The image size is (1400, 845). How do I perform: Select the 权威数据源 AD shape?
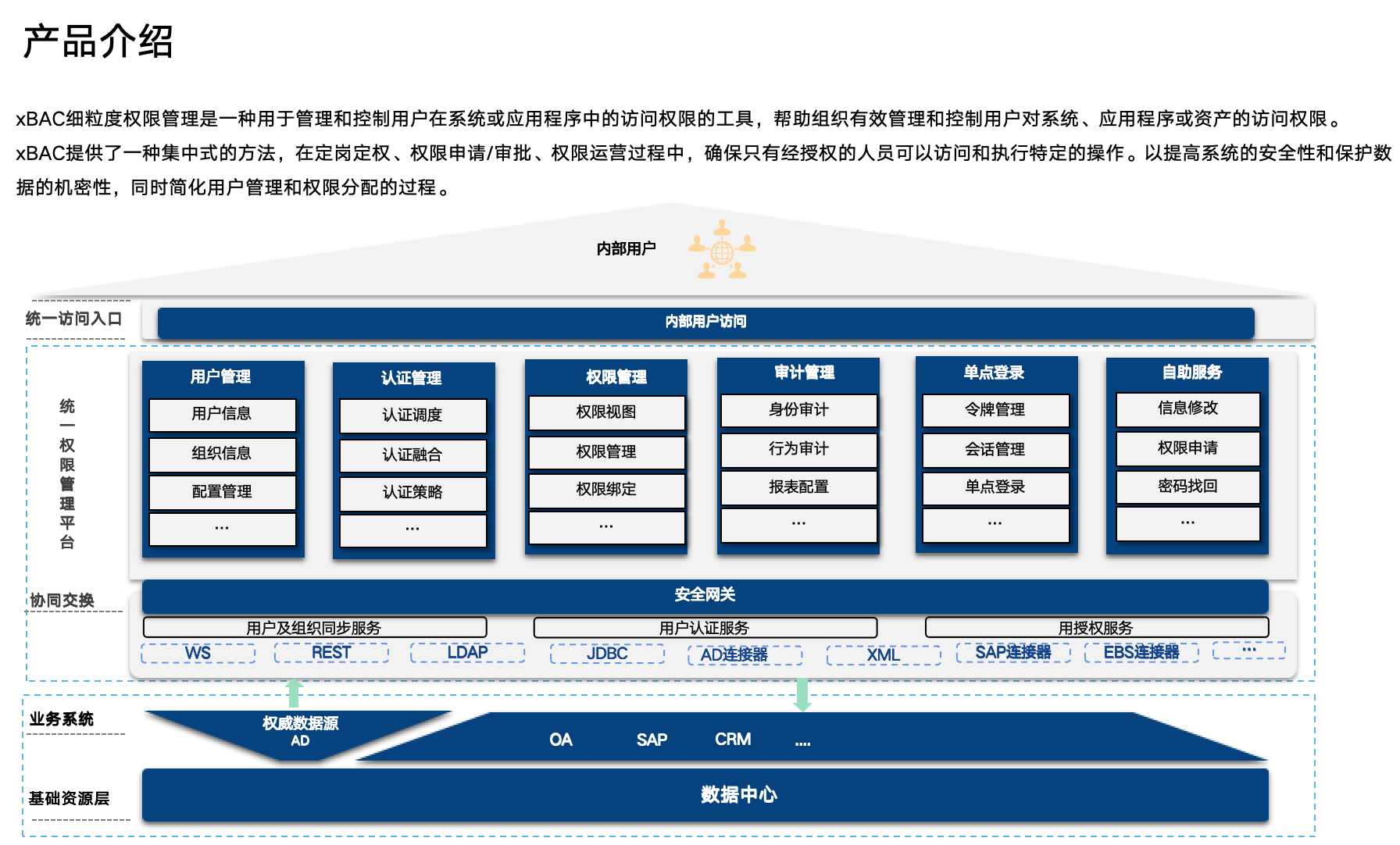[x=300, y=732]
